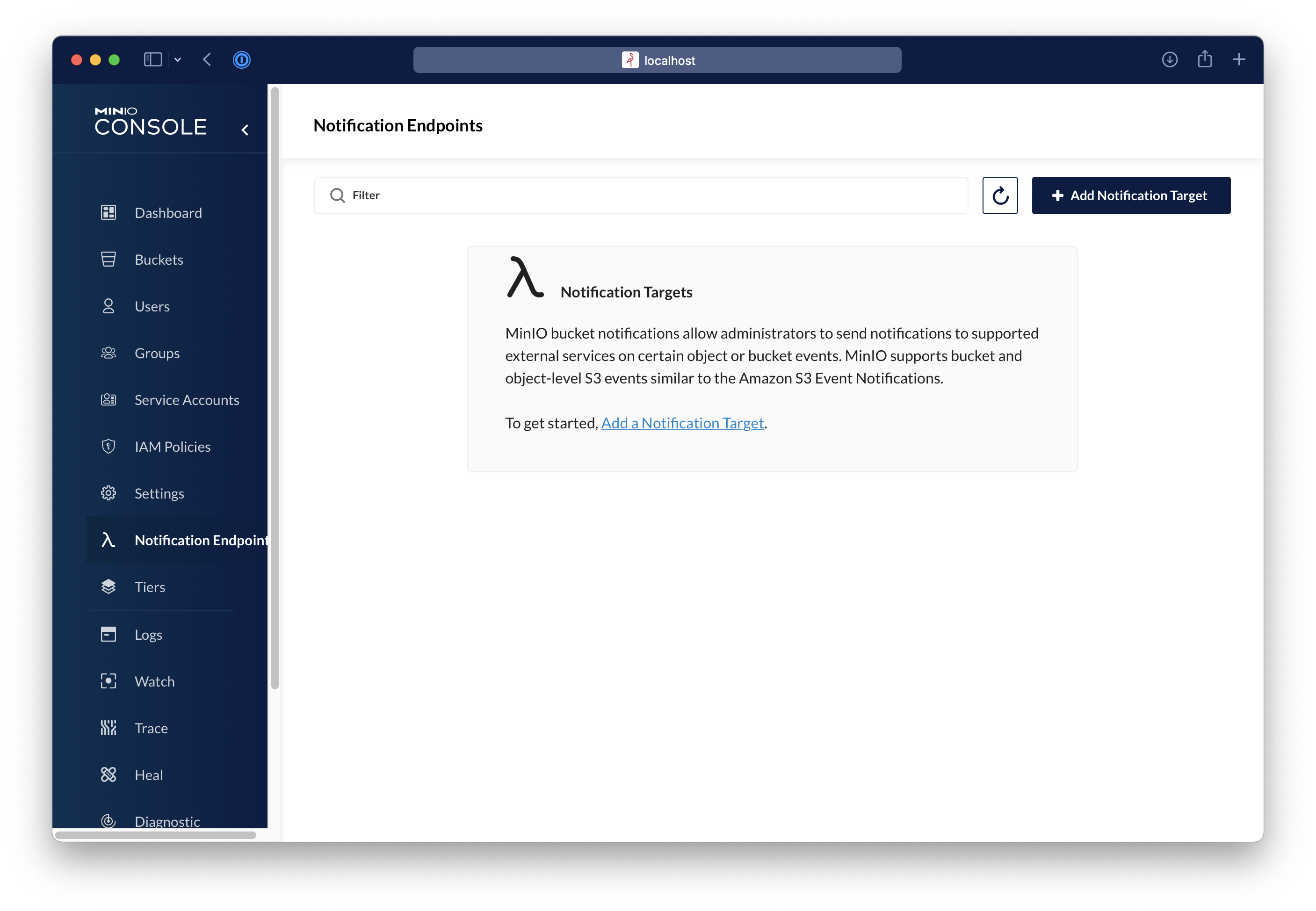Collapse the MinIO Console sidebar
1316x911 pixels.
tap(245, 130)
